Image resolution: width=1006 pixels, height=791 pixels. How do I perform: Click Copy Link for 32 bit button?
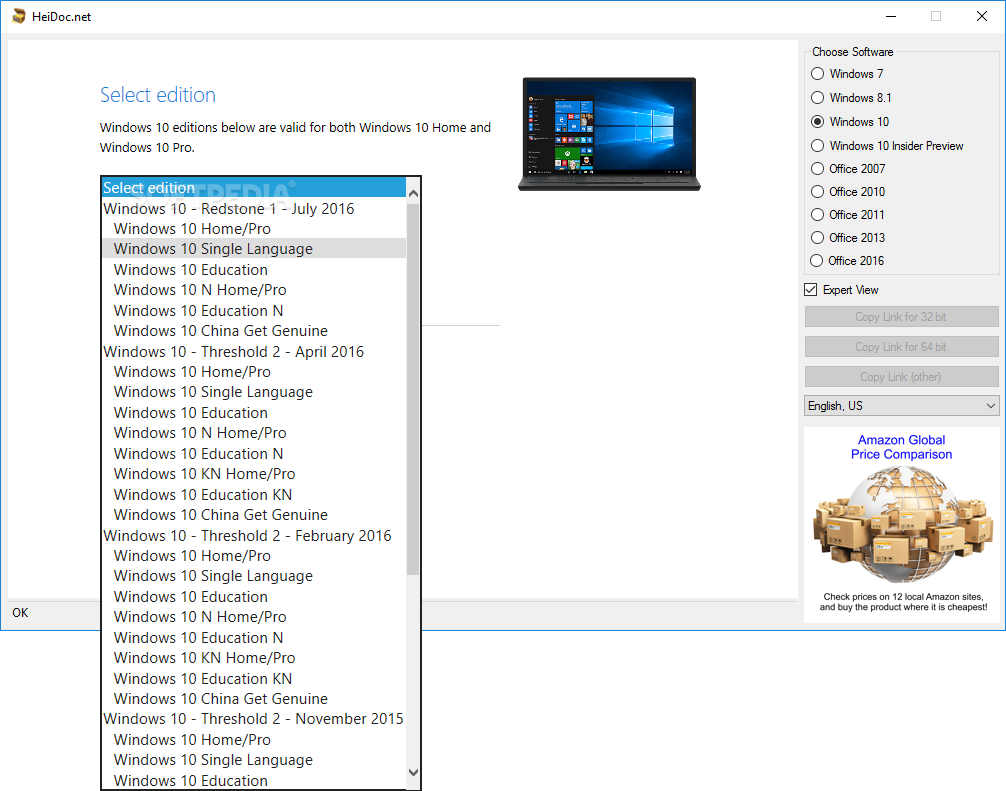tap(901, 317)
